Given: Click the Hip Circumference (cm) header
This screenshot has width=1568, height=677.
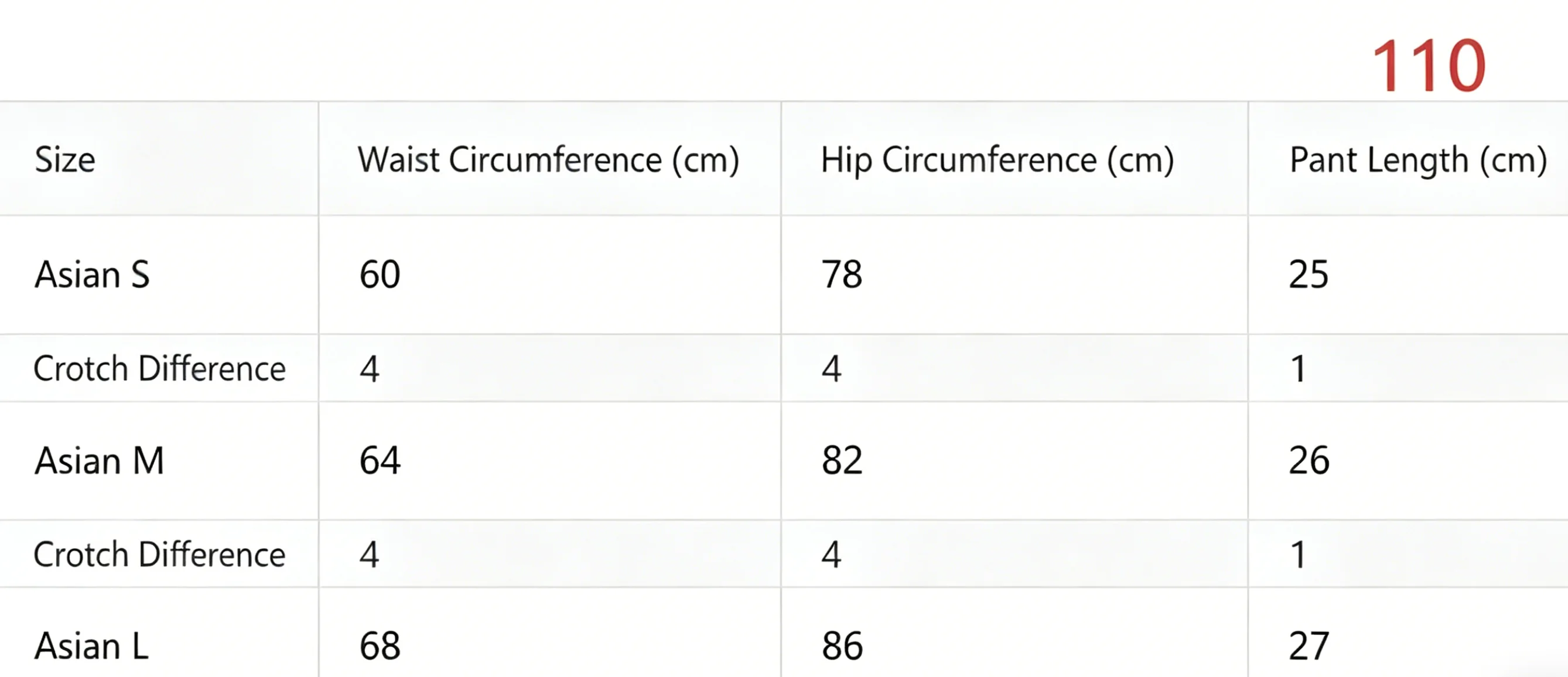Looking at the screenshot, I should point(997,160).
